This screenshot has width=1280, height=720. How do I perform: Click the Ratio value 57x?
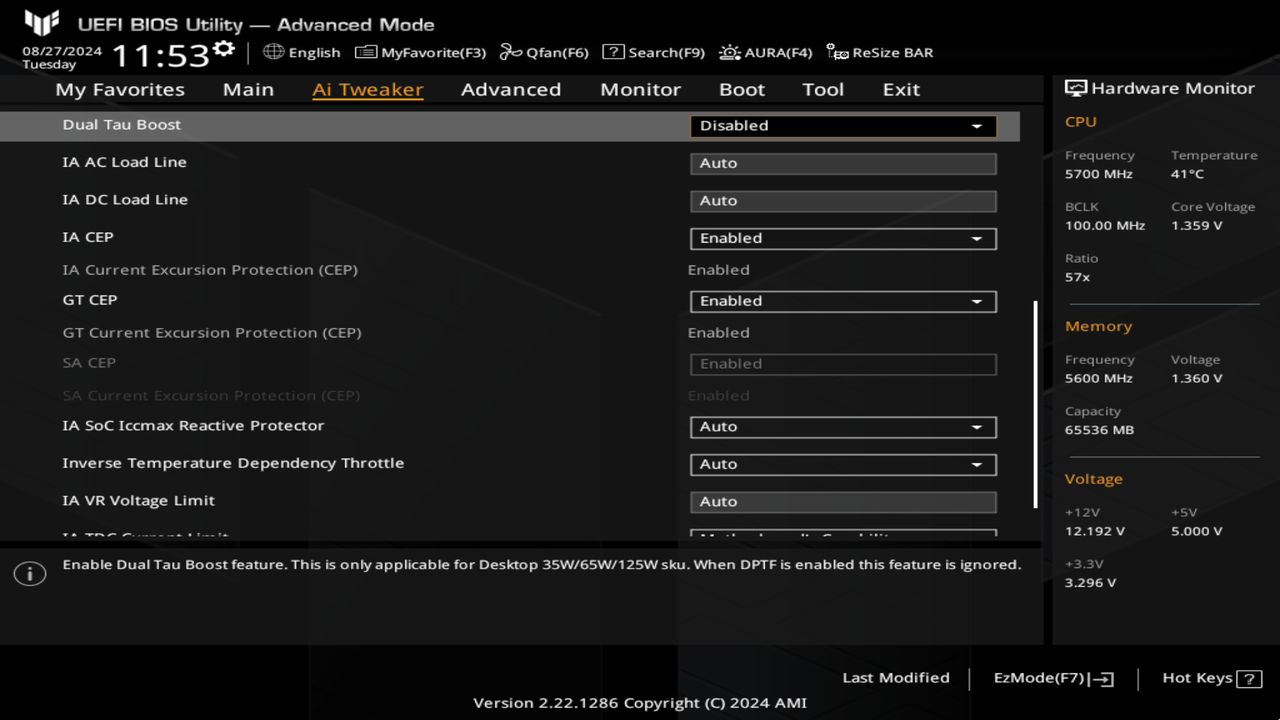(1078, 277)
